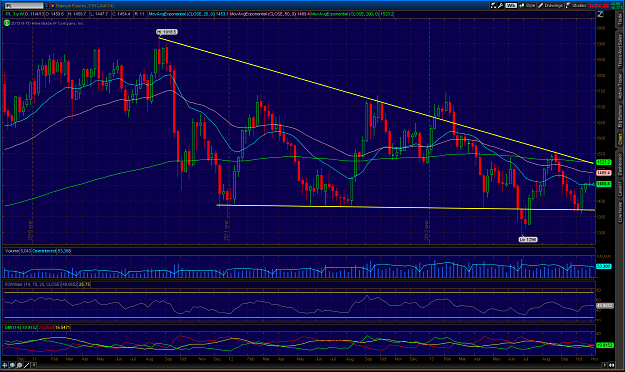Click the cyan MovAvgExponential 20 label

pos(181,14)
